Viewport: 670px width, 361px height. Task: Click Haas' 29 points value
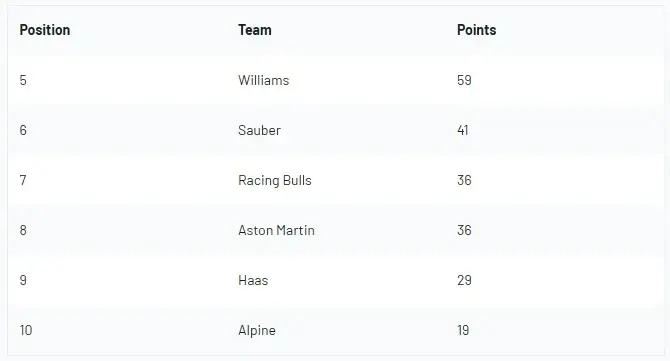click(464, 280)
